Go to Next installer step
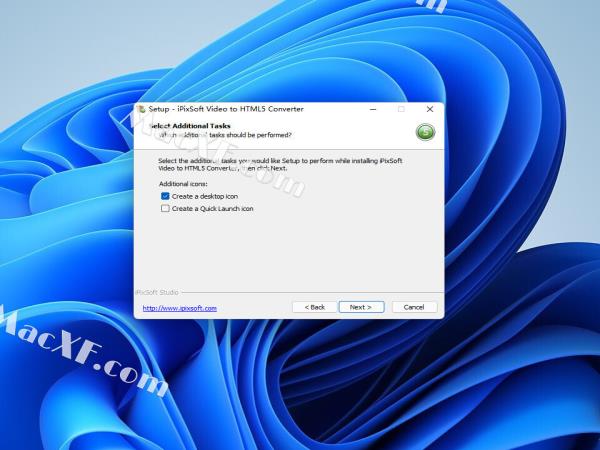Screen dimensions: 600x450 pyautogui.click(x=361, y=307)
